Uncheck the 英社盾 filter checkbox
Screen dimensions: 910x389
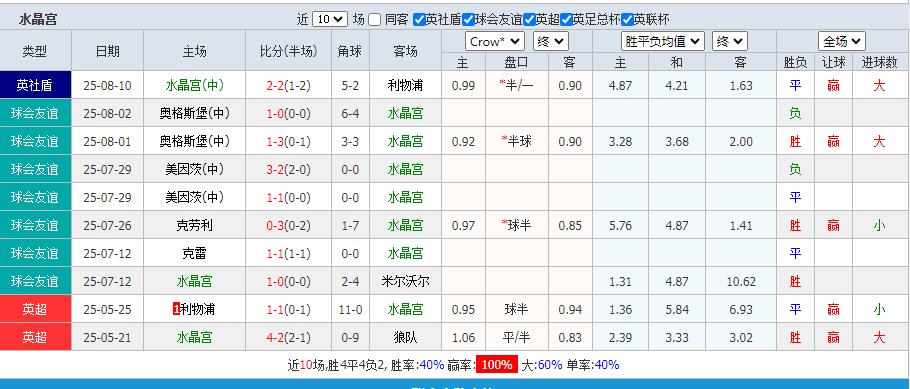pos(419,19)
